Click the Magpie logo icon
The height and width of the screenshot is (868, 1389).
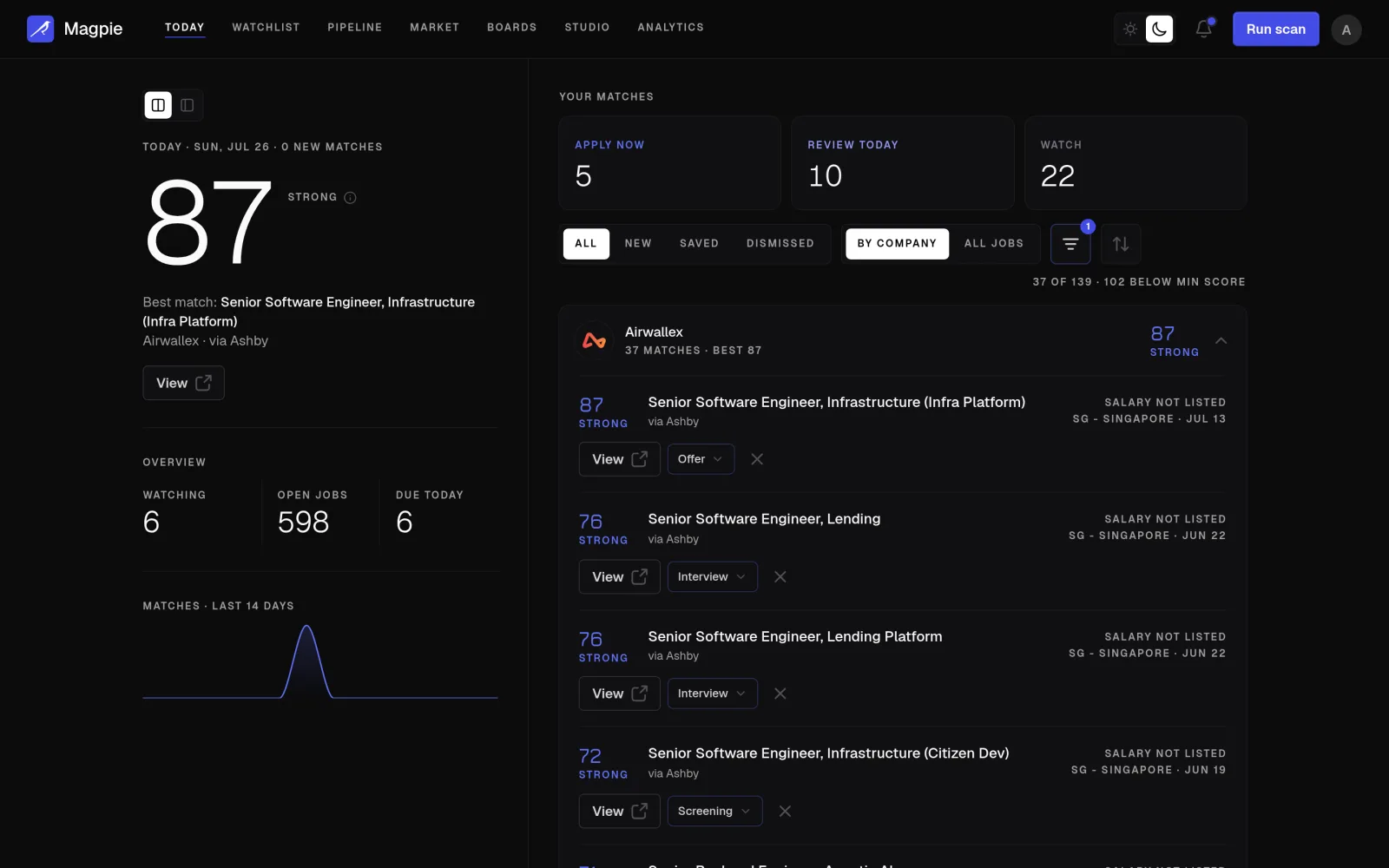(x=40, y=29)
